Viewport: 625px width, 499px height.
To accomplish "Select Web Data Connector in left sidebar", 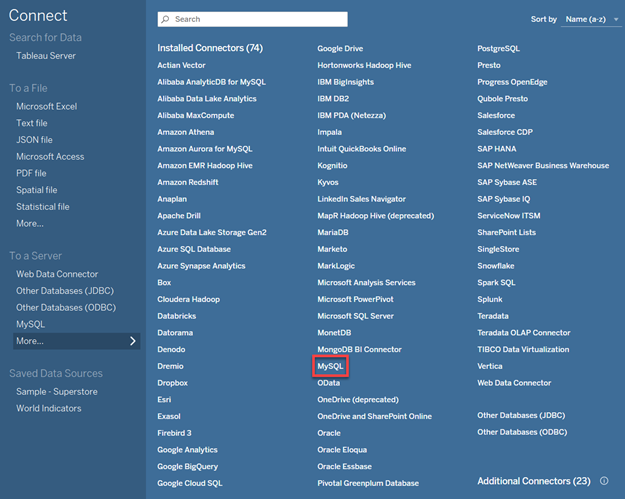I will pyautogui.click(x=57, y=274).
